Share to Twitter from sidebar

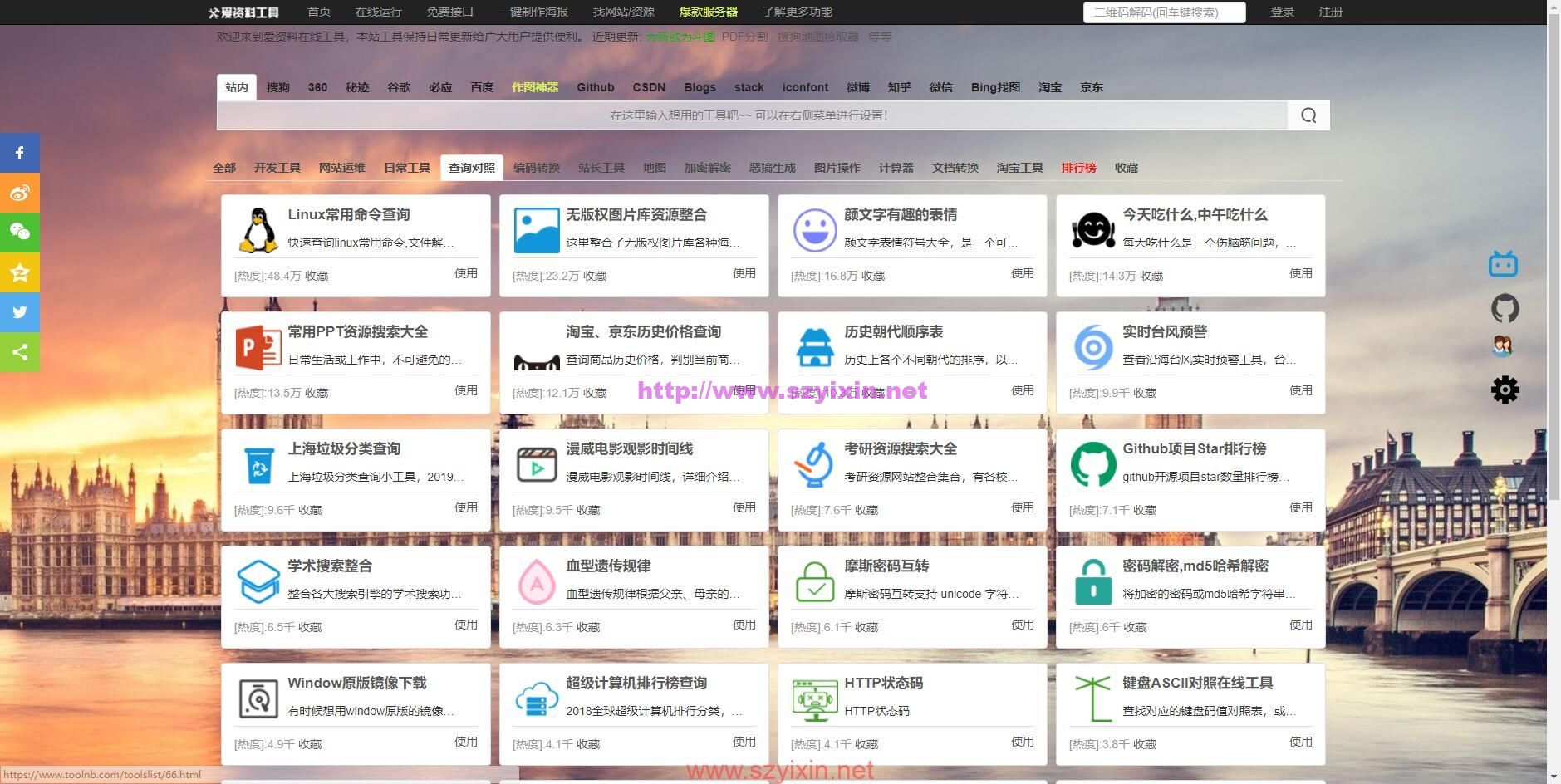click(x=20, y=312)
